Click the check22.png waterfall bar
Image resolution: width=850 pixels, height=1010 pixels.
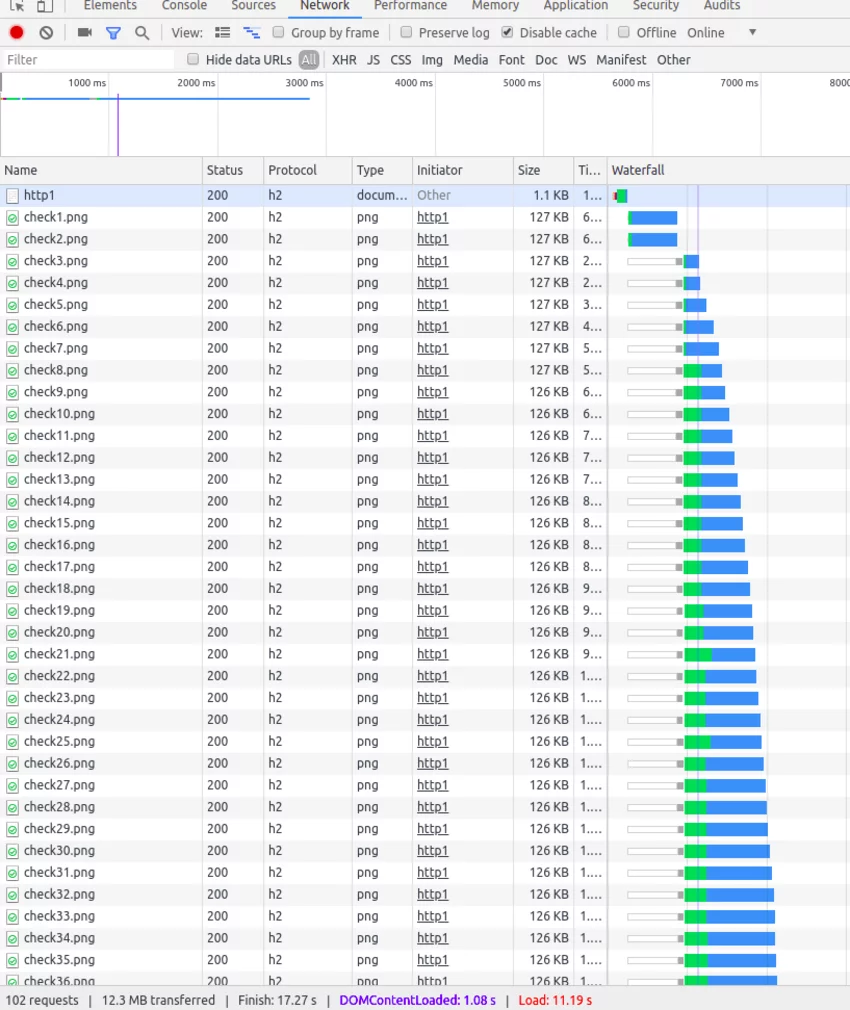tap(720, 676)
